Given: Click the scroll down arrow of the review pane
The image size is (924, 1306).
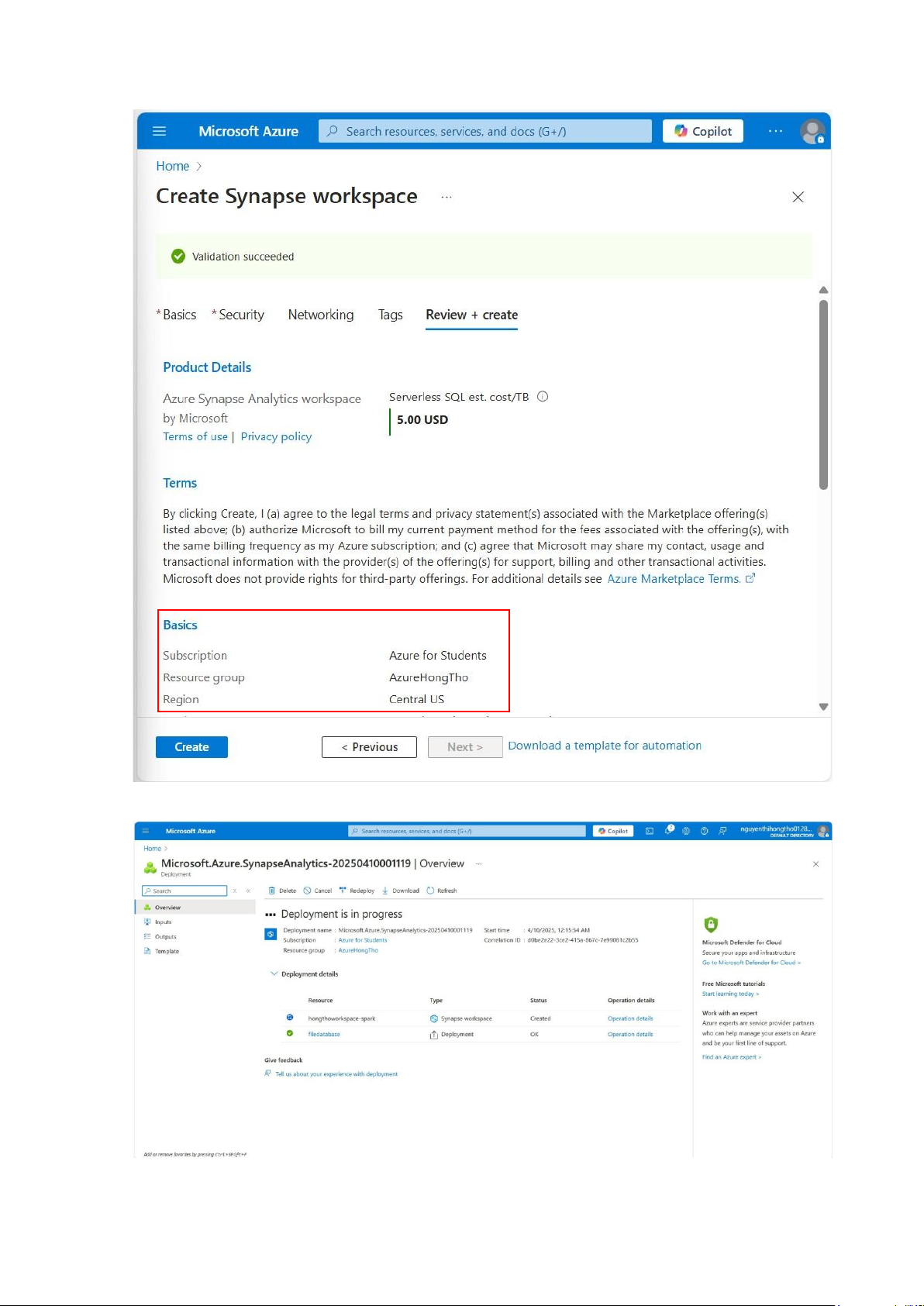Looking at the screenshot, I should point(824,707).
